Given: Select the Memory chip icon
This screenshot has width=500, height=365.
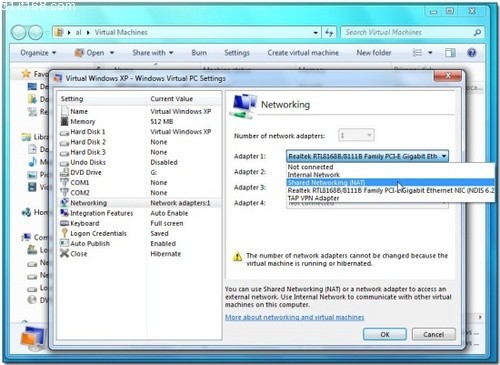Looking at the screenshot, I should 65,121.
